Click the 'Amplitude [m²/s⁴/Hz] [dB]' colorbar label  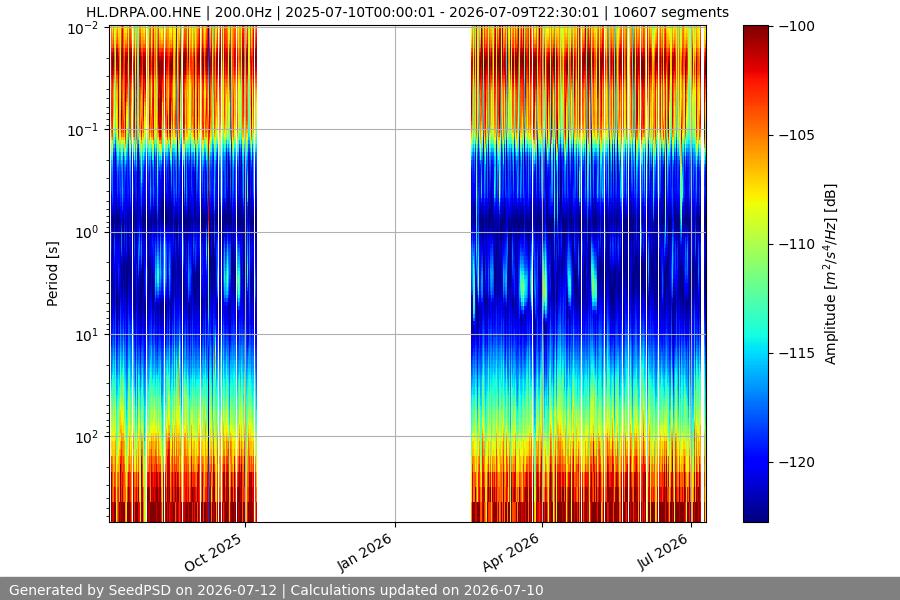[x=831, y=274]
